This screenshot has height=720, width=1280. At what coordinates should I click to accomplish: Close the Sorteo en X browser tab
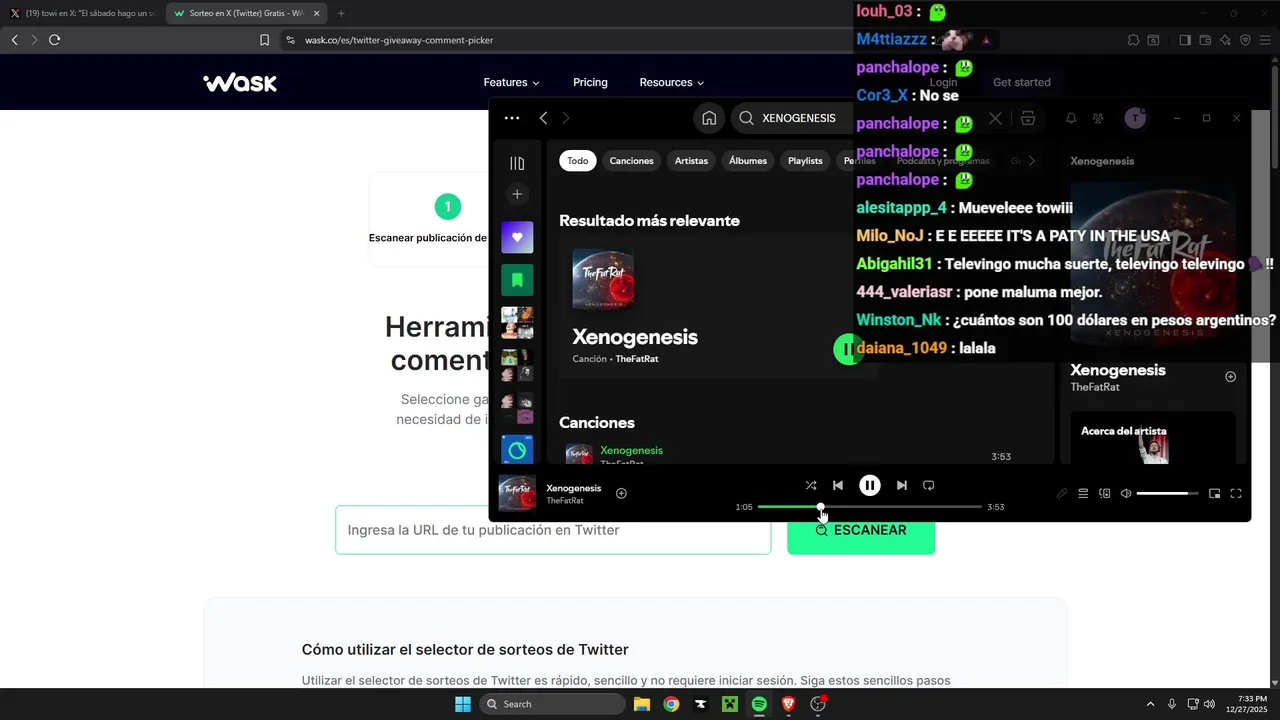coord(318,14)
